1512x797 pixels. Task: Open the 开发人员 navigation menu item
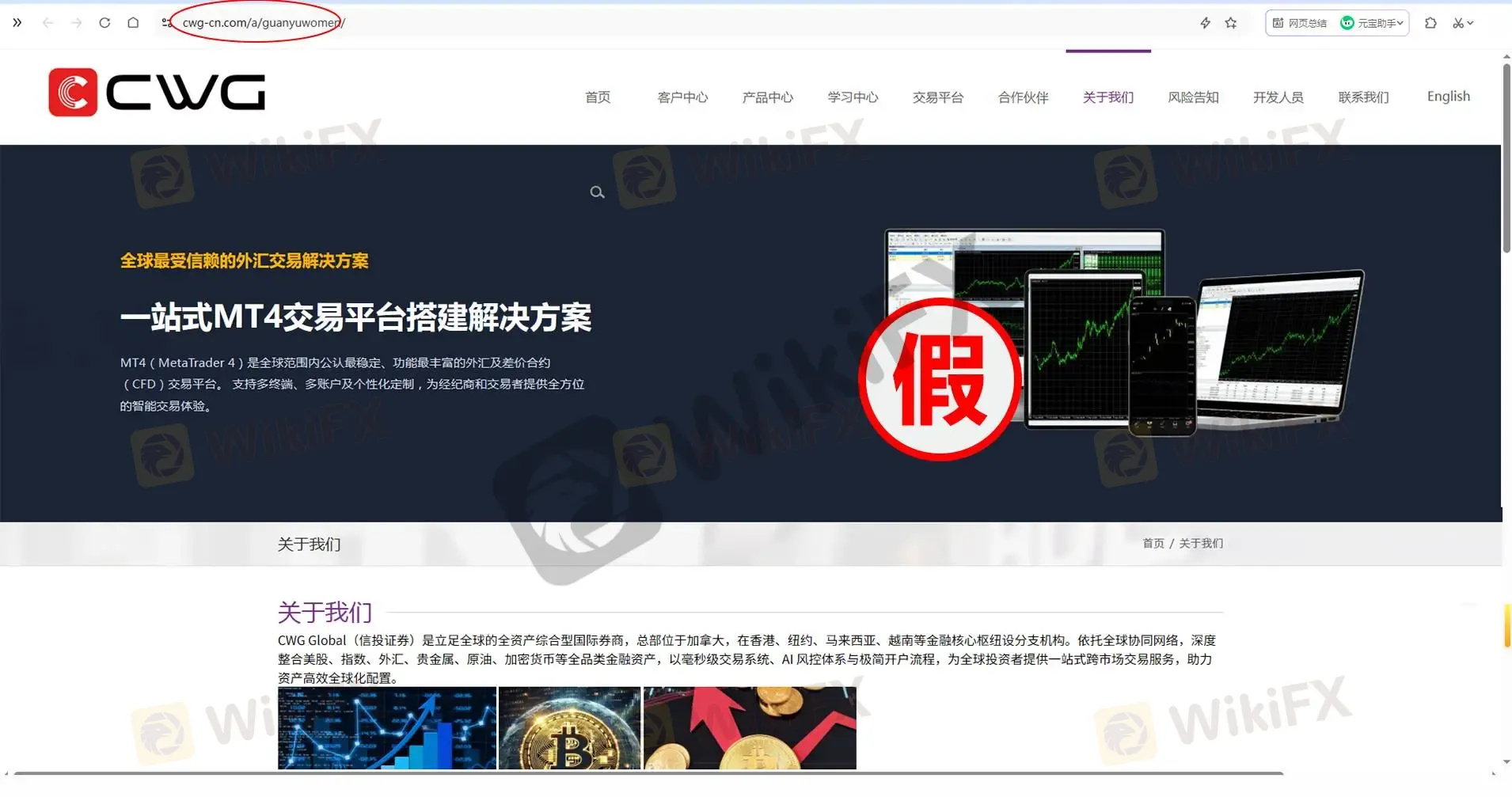pos(1278,97)
